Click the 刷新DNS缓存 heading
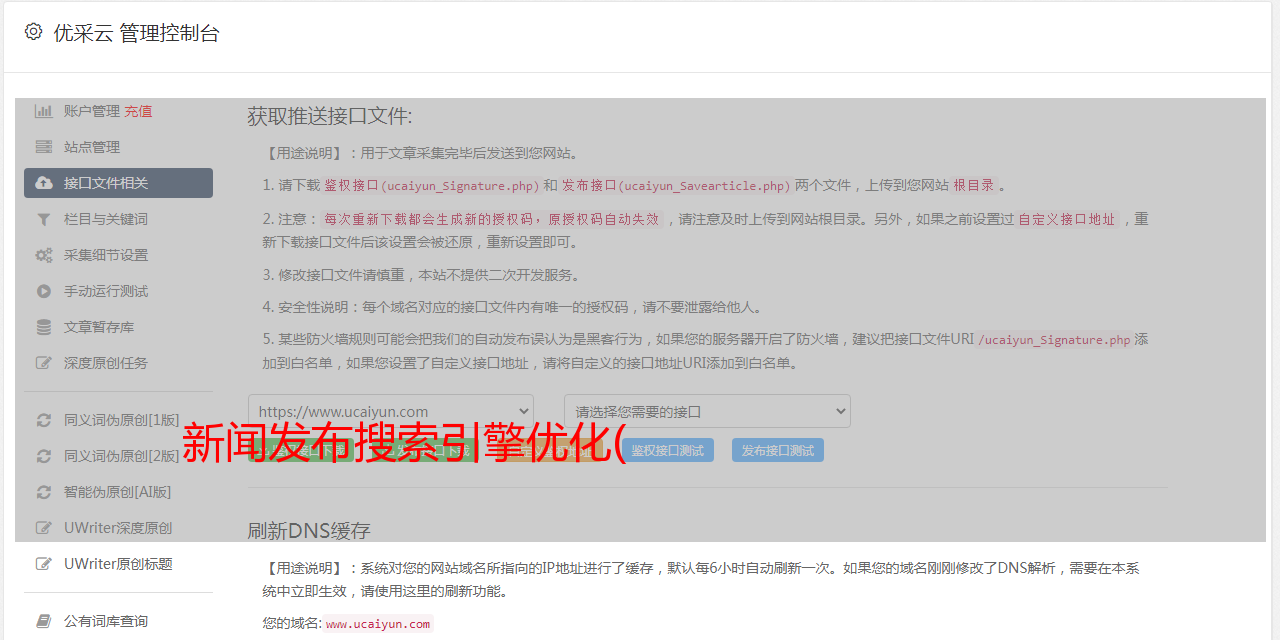This screenshot has height=640, width=1280. 309,530
